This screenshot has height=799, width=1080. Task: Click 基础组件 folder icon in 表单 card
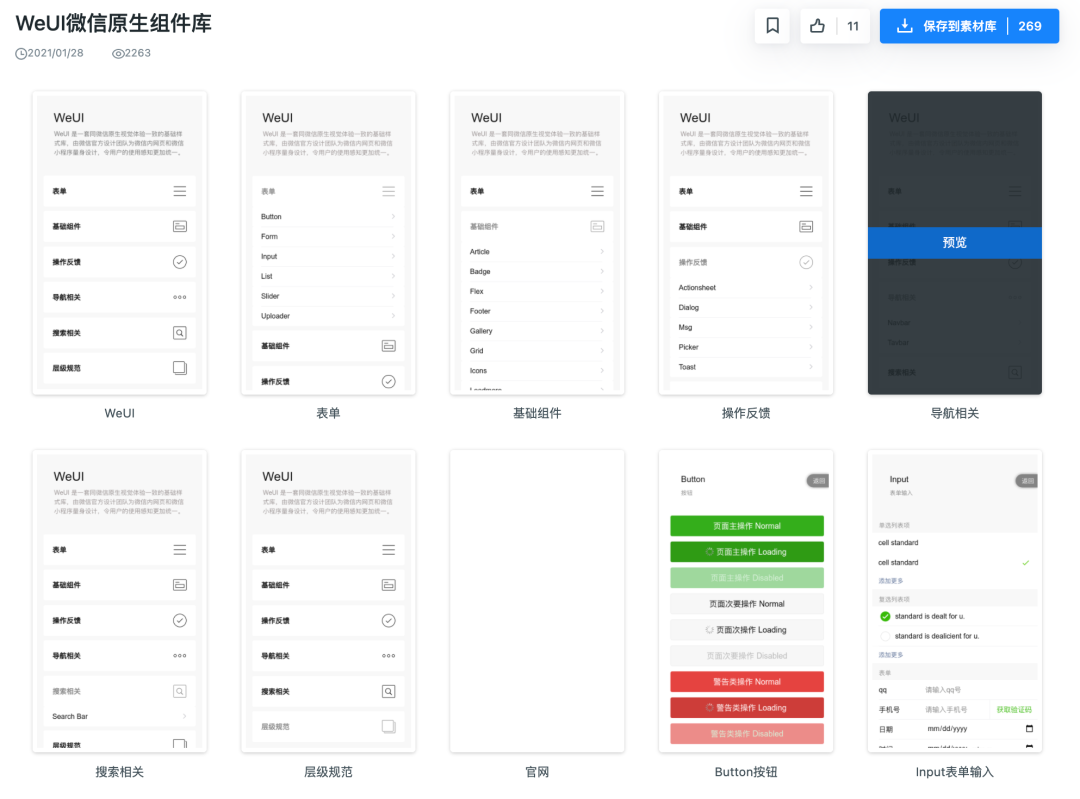click(388, 346)
